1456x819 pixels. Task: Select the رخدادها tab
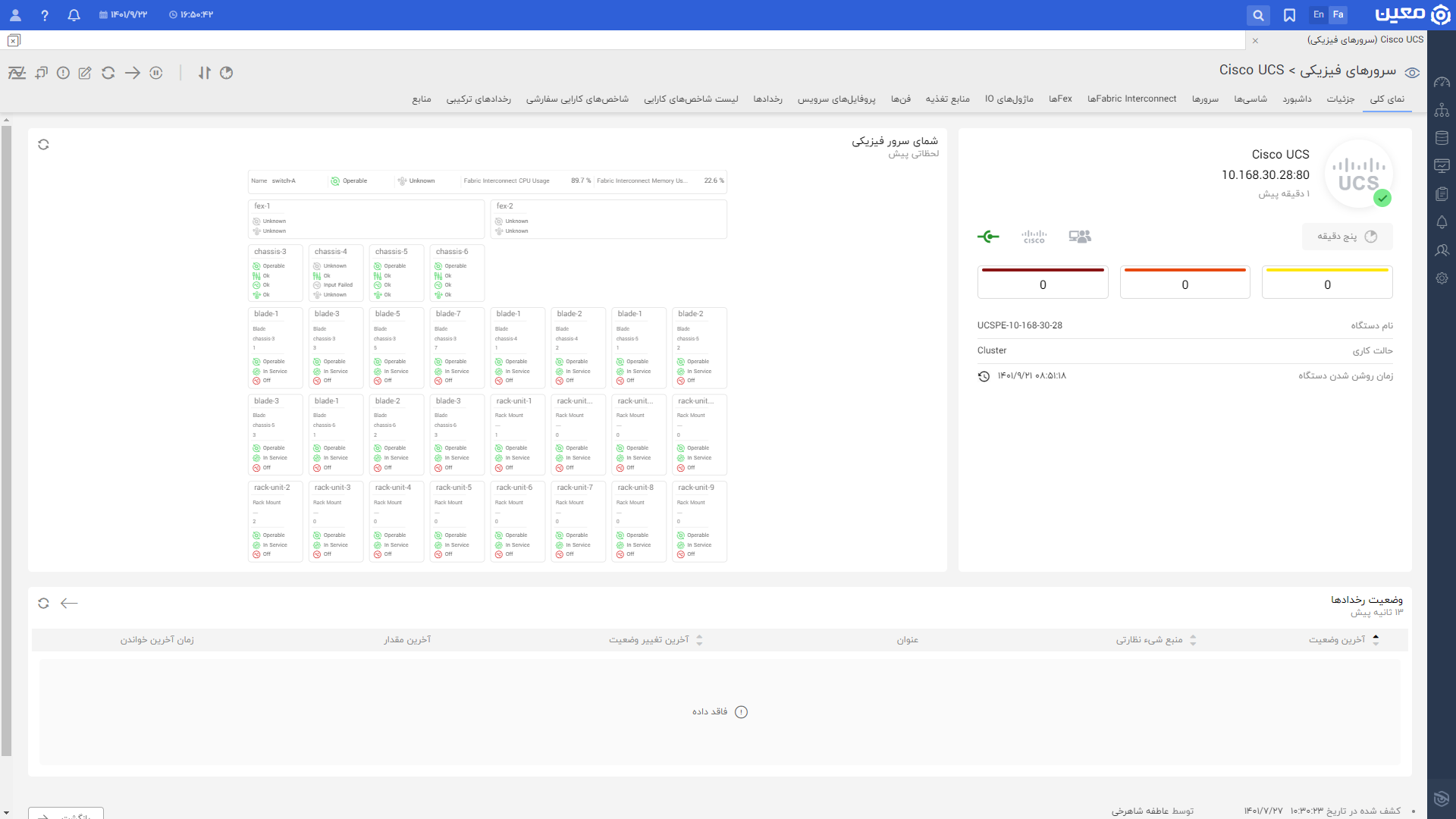(x=767, y=99)
